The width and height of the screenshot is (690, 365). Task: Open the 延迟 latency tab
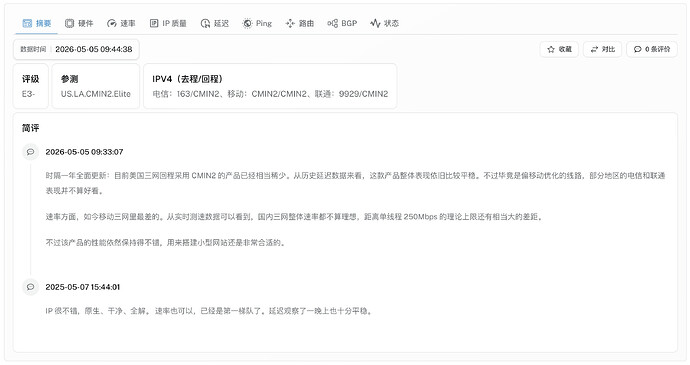coord(215,23)
